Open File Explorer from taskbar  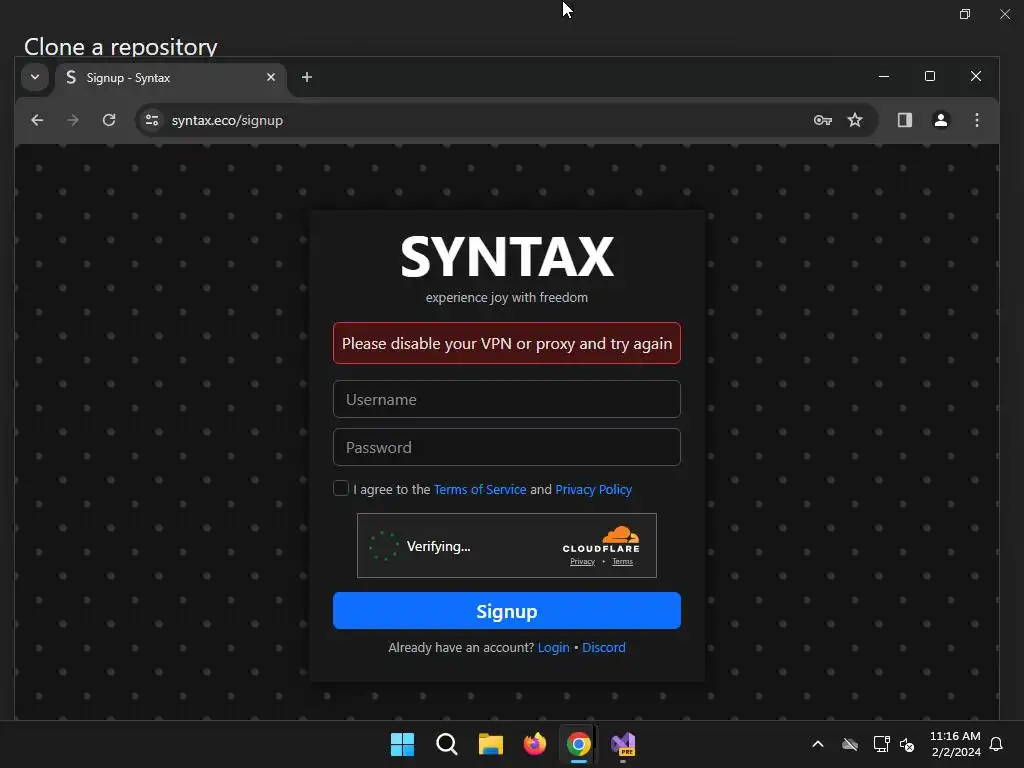pos(490,744)
